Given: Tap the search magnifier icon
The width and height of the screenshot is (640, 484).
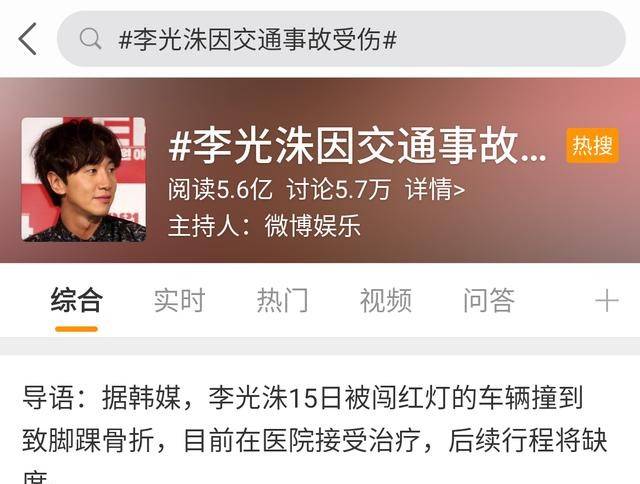Looking at the screenshot, I should click(x=90, y=39).
